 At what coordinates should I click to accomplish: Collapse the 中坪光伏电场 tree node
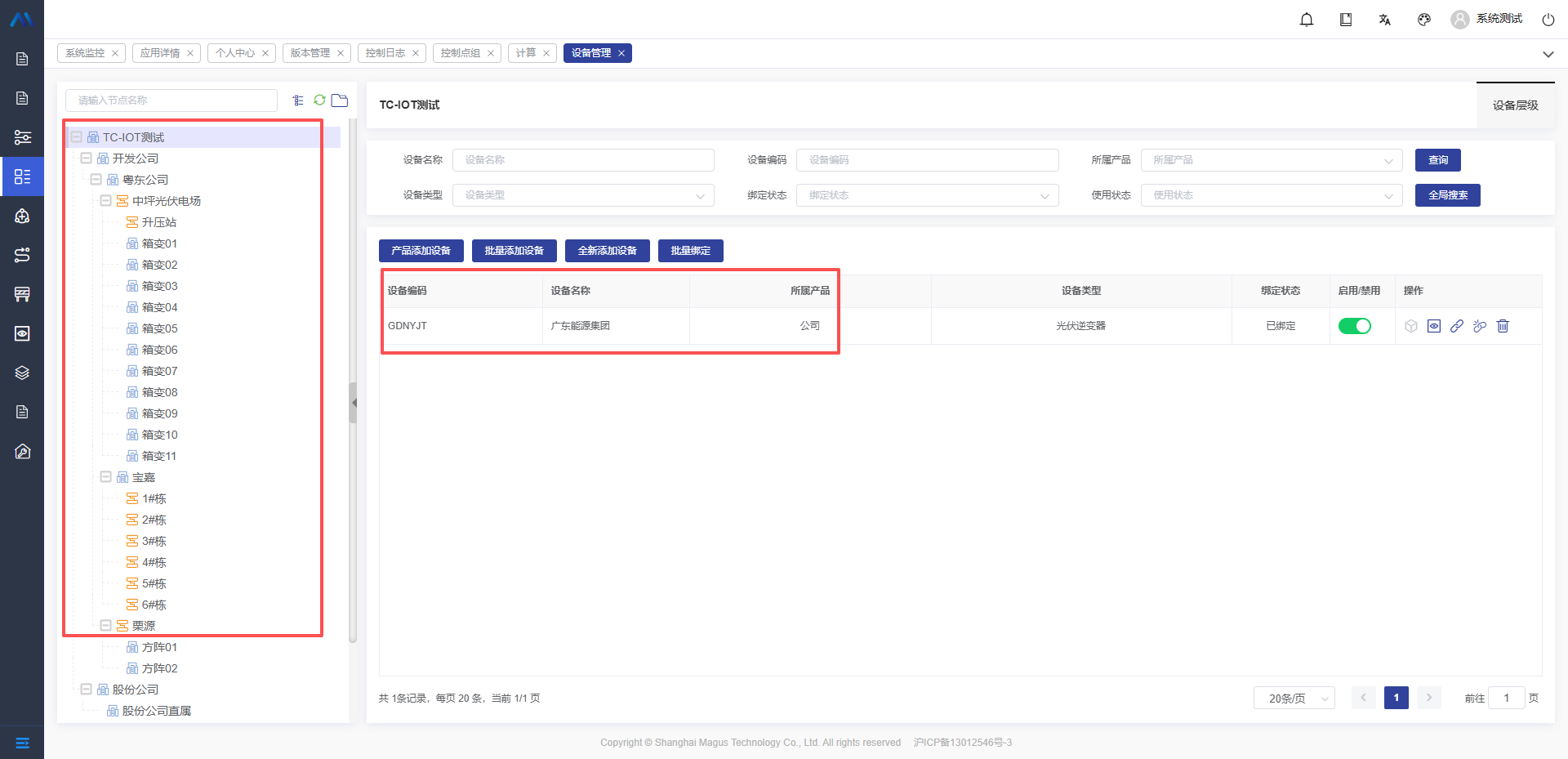point(106,201)
